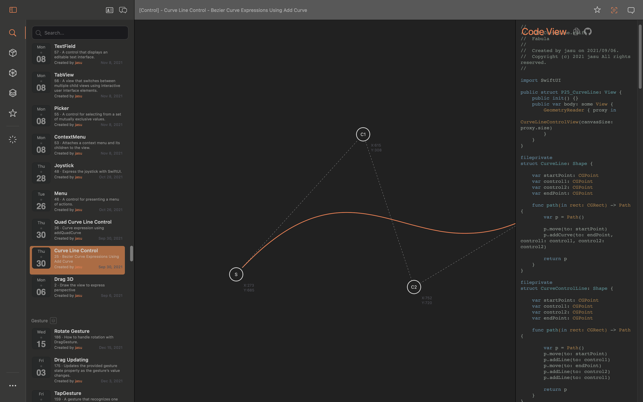Viewport: 643px width, 402px height.
Task: Open the search section in sidebar
Action: (x=13, y=33)
